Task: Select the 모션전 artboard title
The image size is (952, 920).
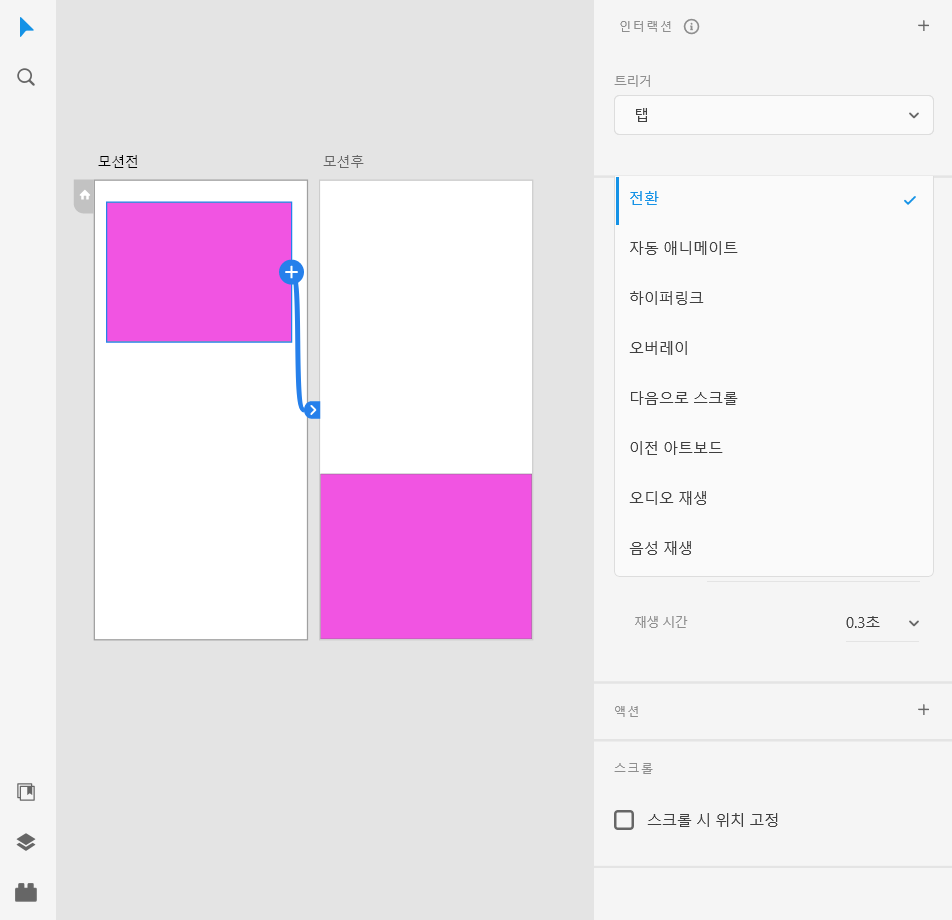Action: click(118, 161)
